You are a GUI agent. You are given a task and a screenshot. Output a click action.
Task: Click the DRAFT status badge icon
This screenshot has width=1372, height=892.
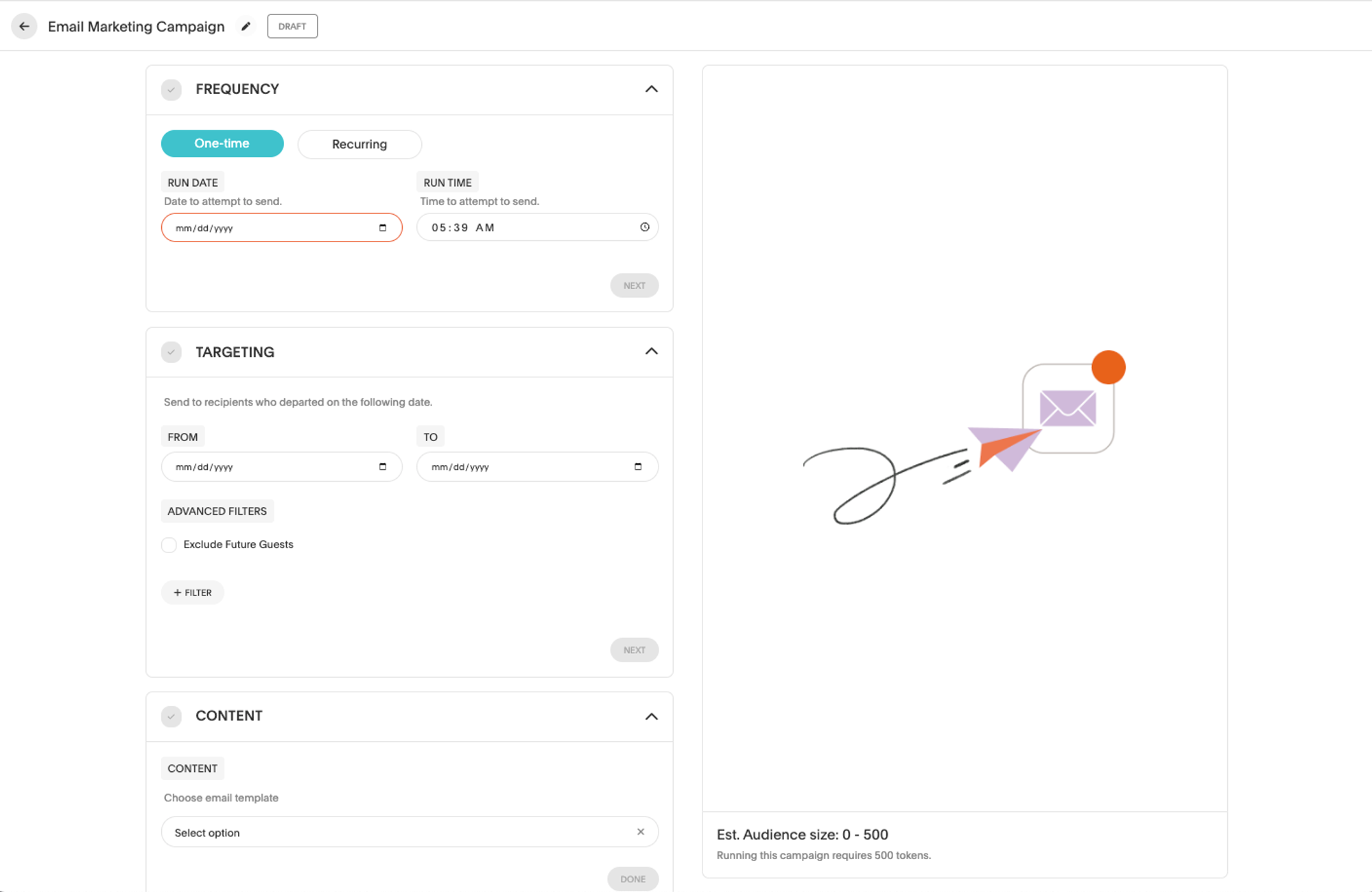pyautogui.click(x=292, y=25)
